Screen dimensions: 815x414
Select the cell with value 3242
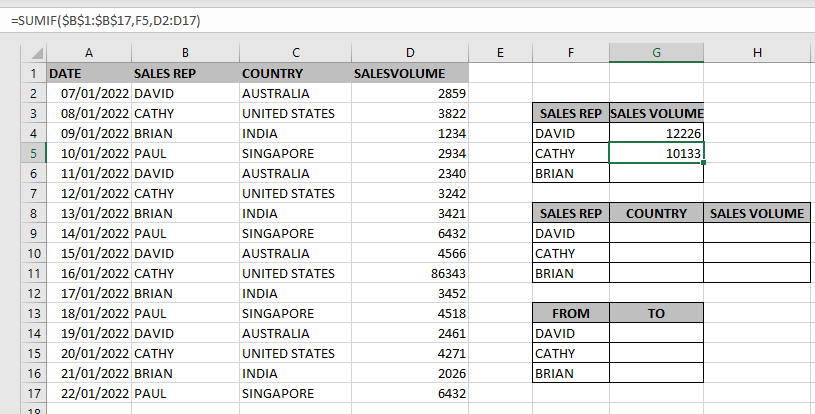point(410,193)
